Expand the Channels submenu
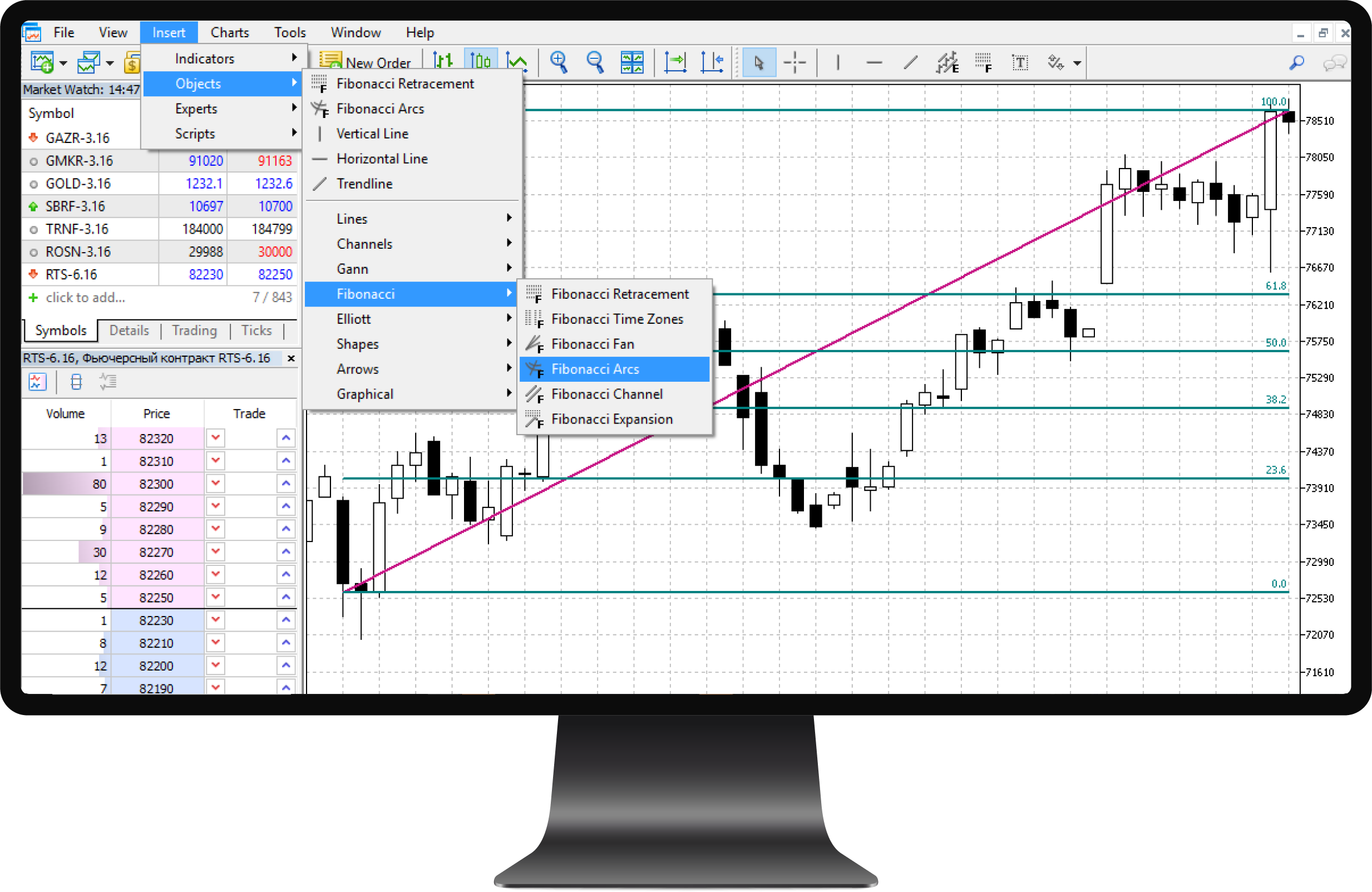The height and width of the screenshot is (892, 1372). click(x=412, y=243)
